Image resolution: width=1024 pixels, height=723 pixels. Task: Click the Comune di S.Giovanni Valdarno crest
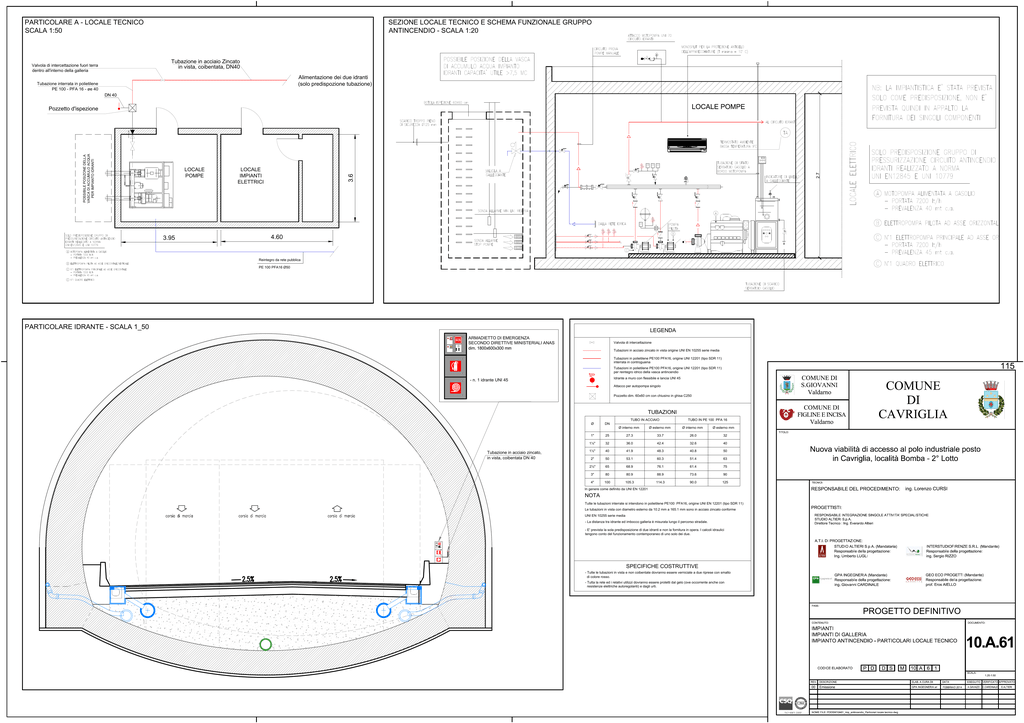coord(785,386)
